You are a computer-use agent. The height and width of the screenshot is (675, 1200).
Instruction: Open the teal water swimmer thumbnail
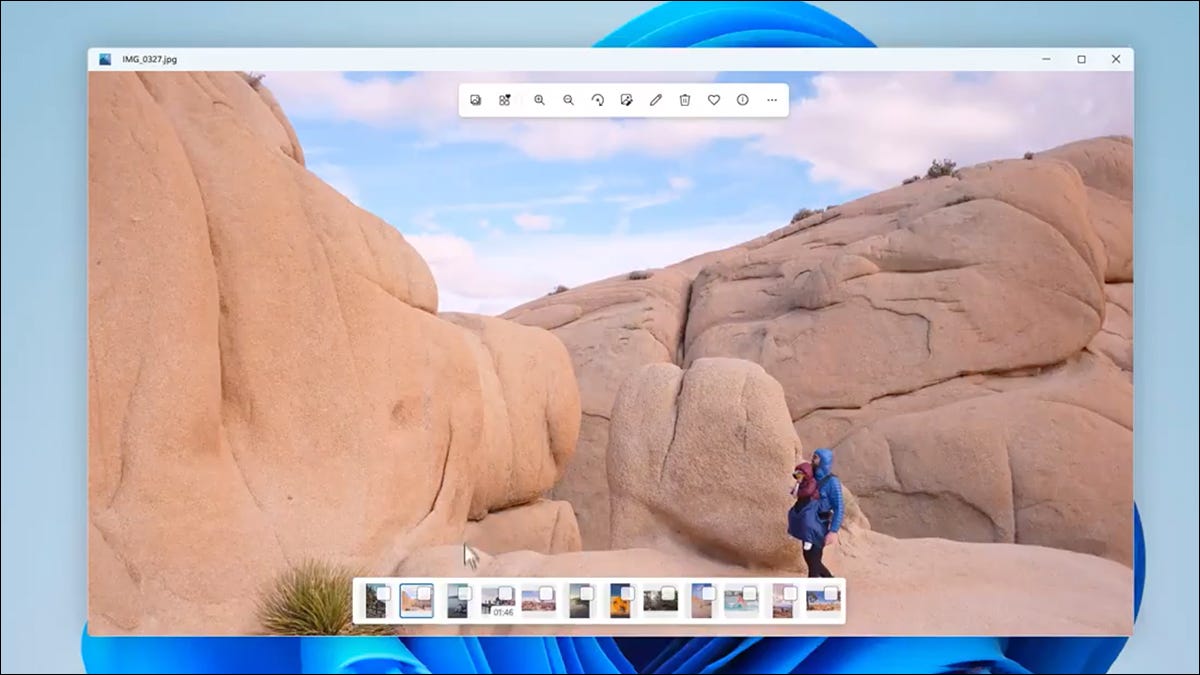pyautogui.click(x=741, y=601)
